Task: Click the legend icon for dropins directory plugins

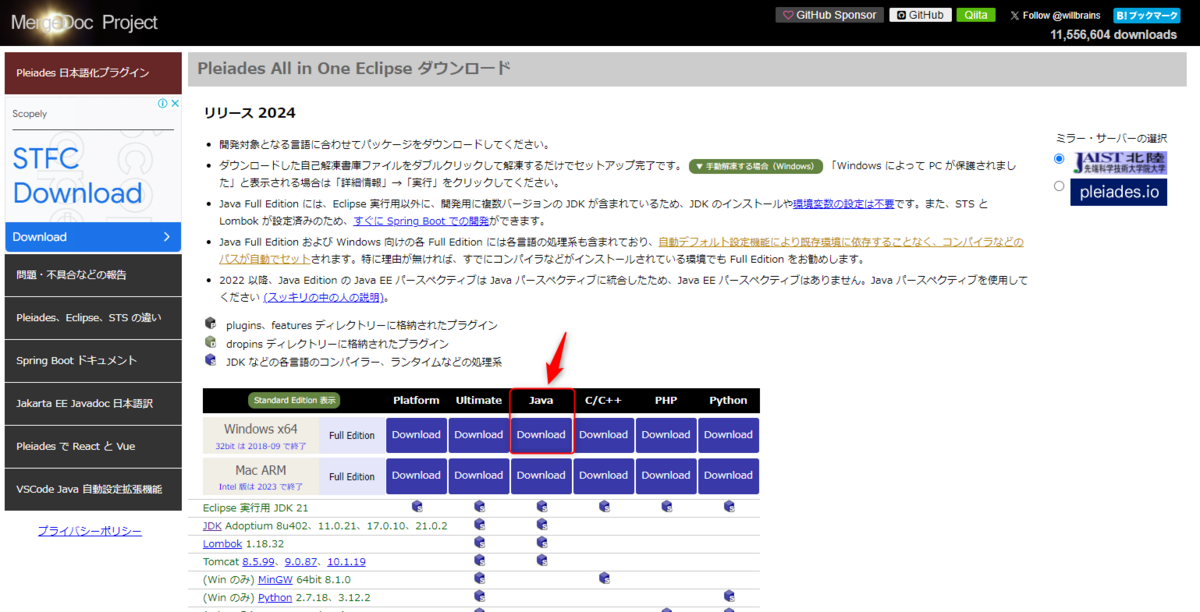Action: point(210,341)
